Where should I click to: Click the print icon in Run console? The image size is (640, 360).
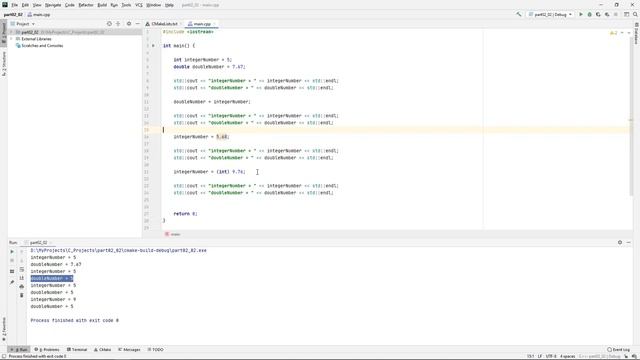[x=22, y=287]
